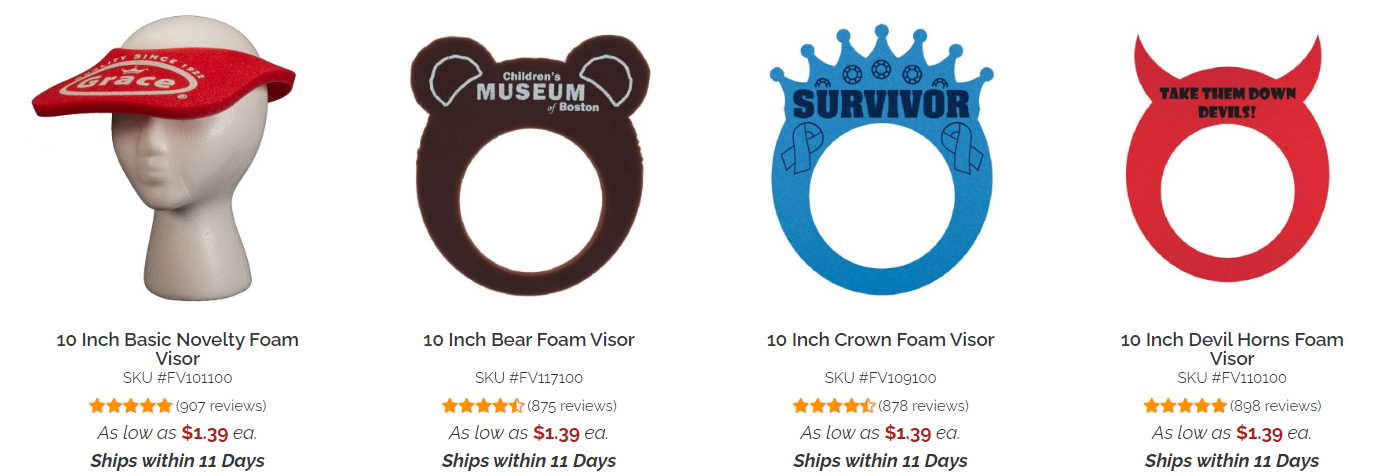Click SKU #FV117100 text

pos(529,378)
